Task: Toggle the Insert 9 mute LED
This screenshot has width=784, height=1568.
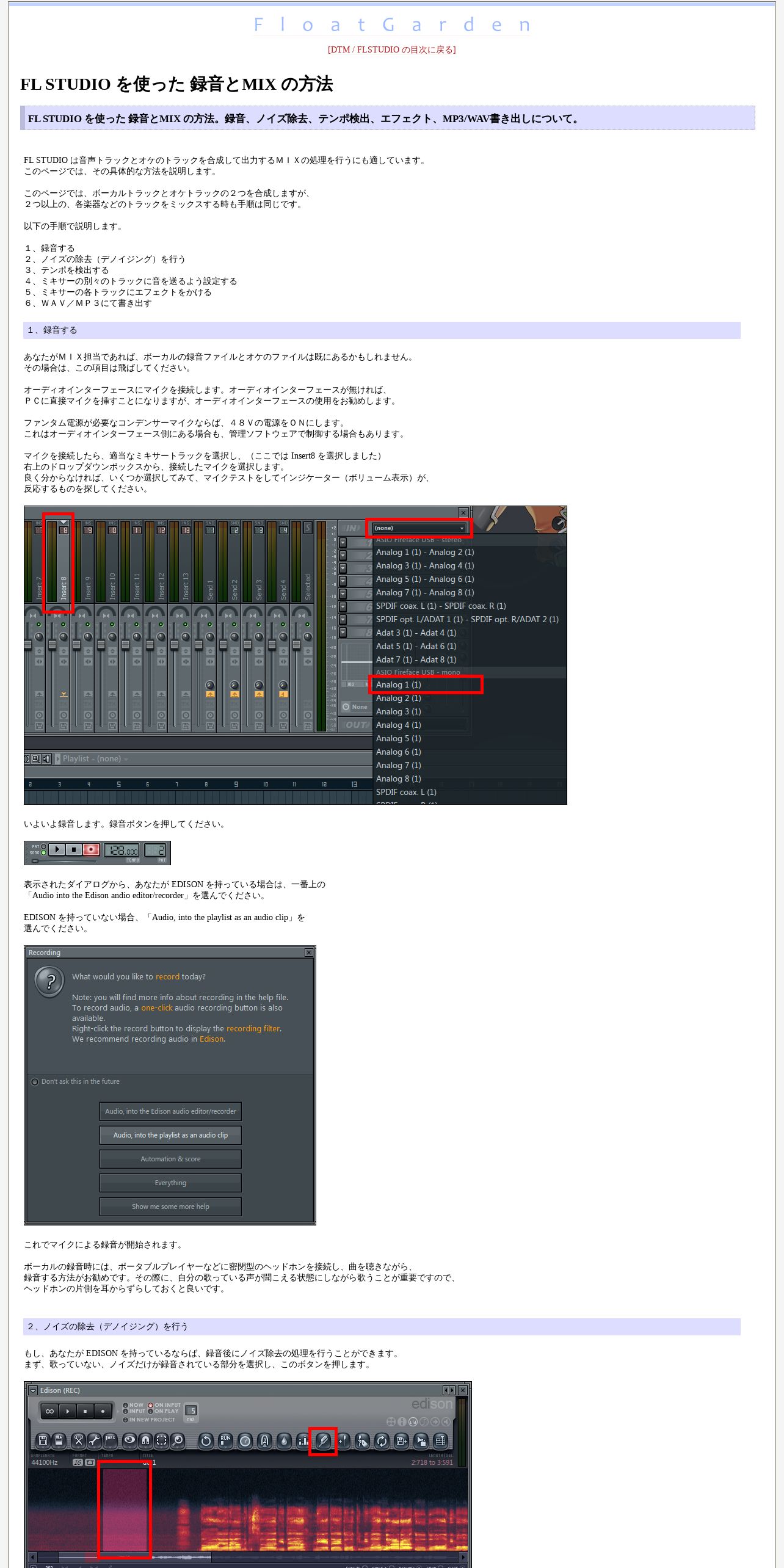Action: pyautogui.click(x=87, y=625)
